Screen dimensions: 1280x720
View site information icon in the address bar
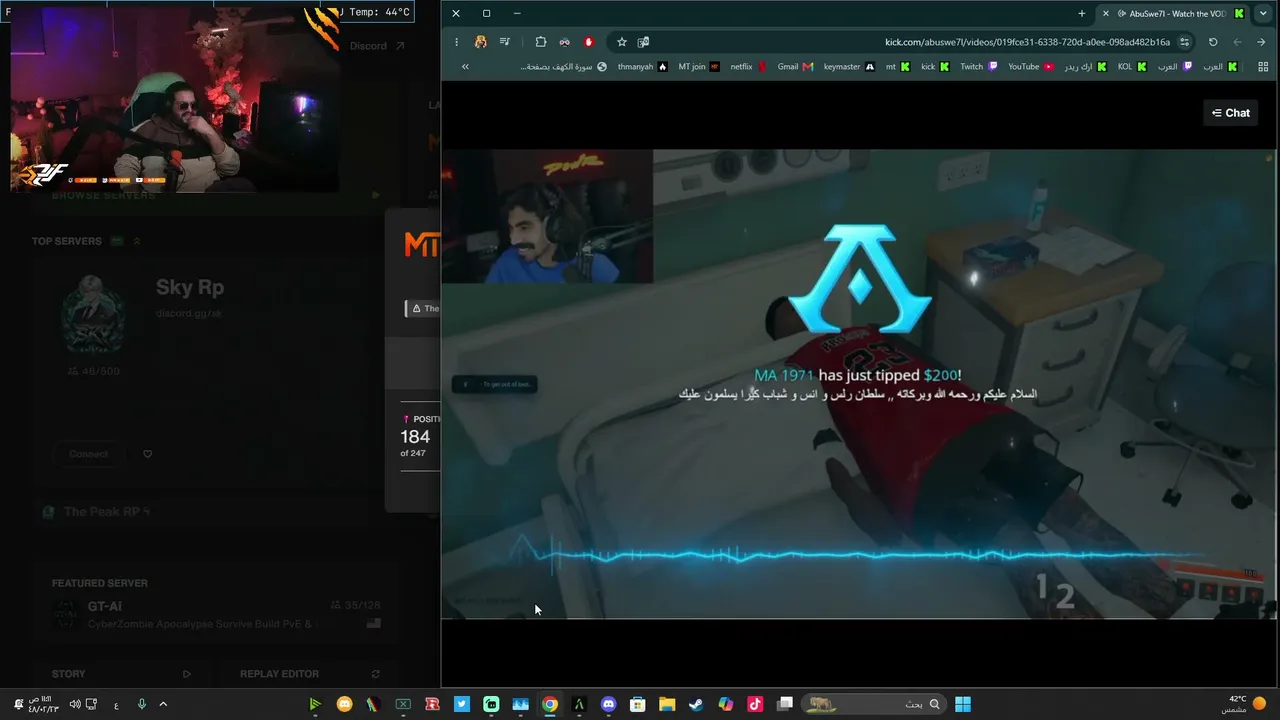[1184, 42]
